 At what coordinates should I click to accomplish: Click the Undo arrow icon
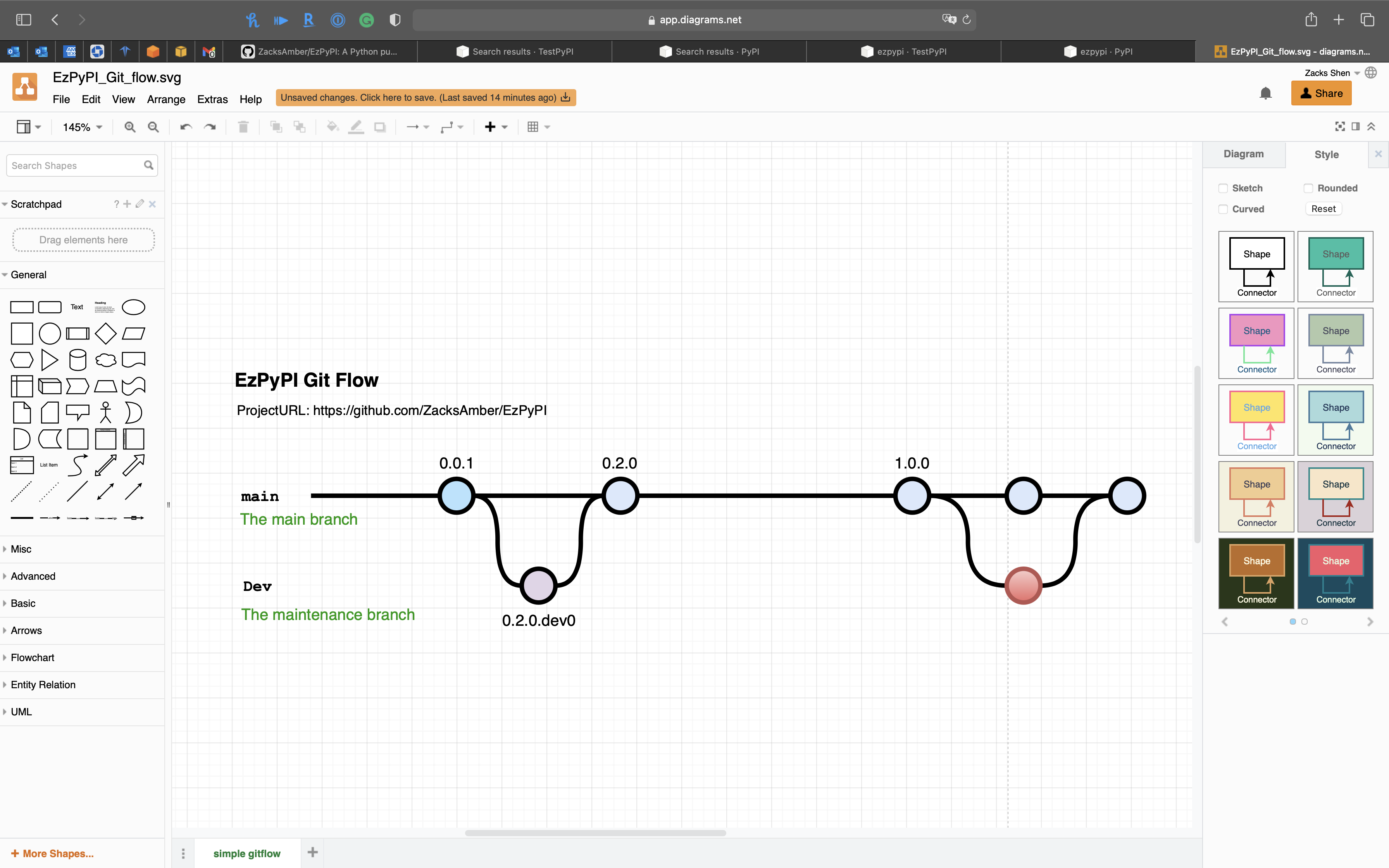click(x=185, y=127)
